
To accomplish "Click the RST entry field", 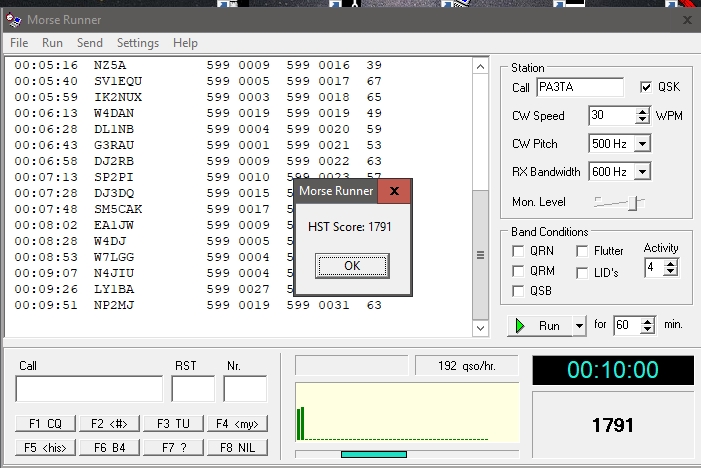I will click(193, 389).
